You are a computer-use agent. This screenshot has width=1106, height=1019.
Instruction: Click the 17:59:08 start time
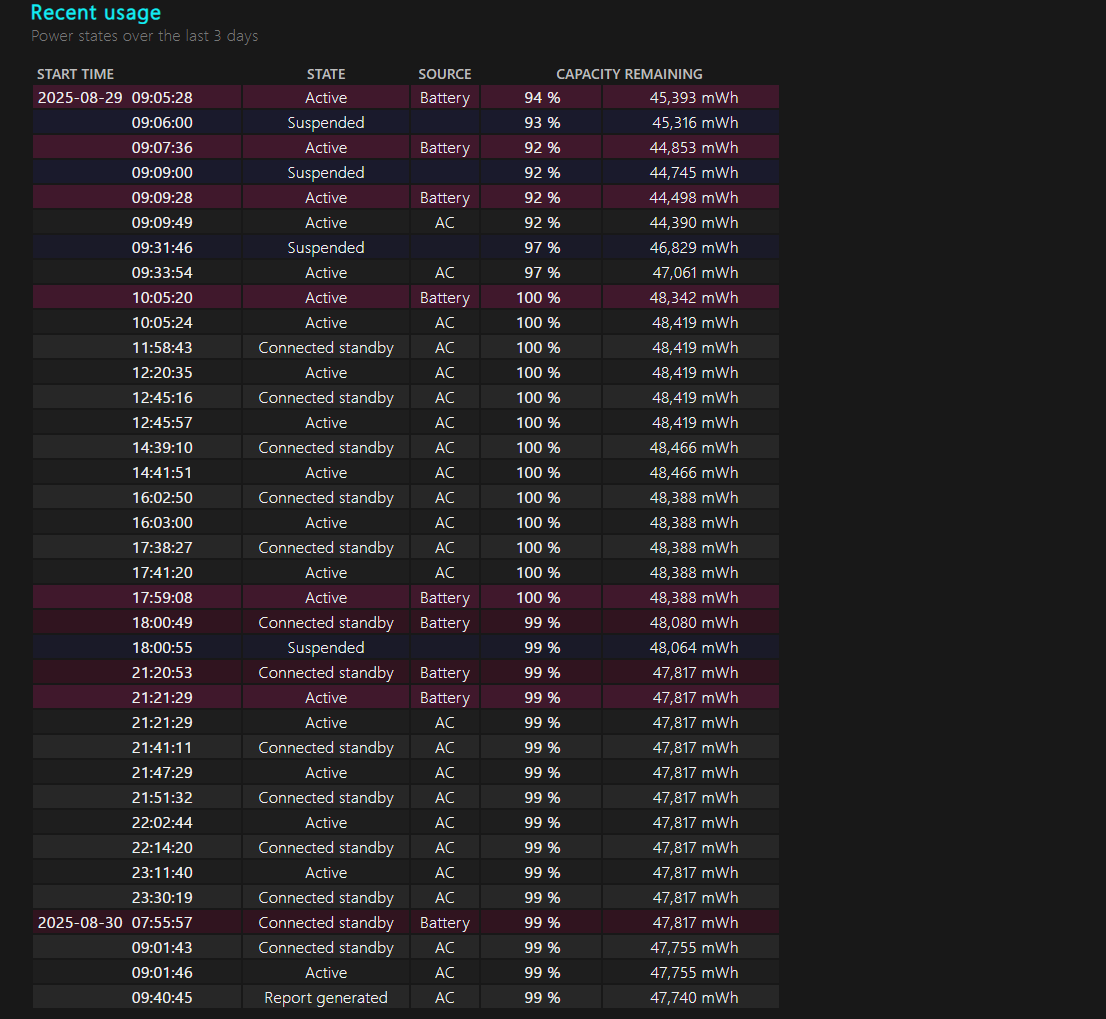(x=162, y=598)
